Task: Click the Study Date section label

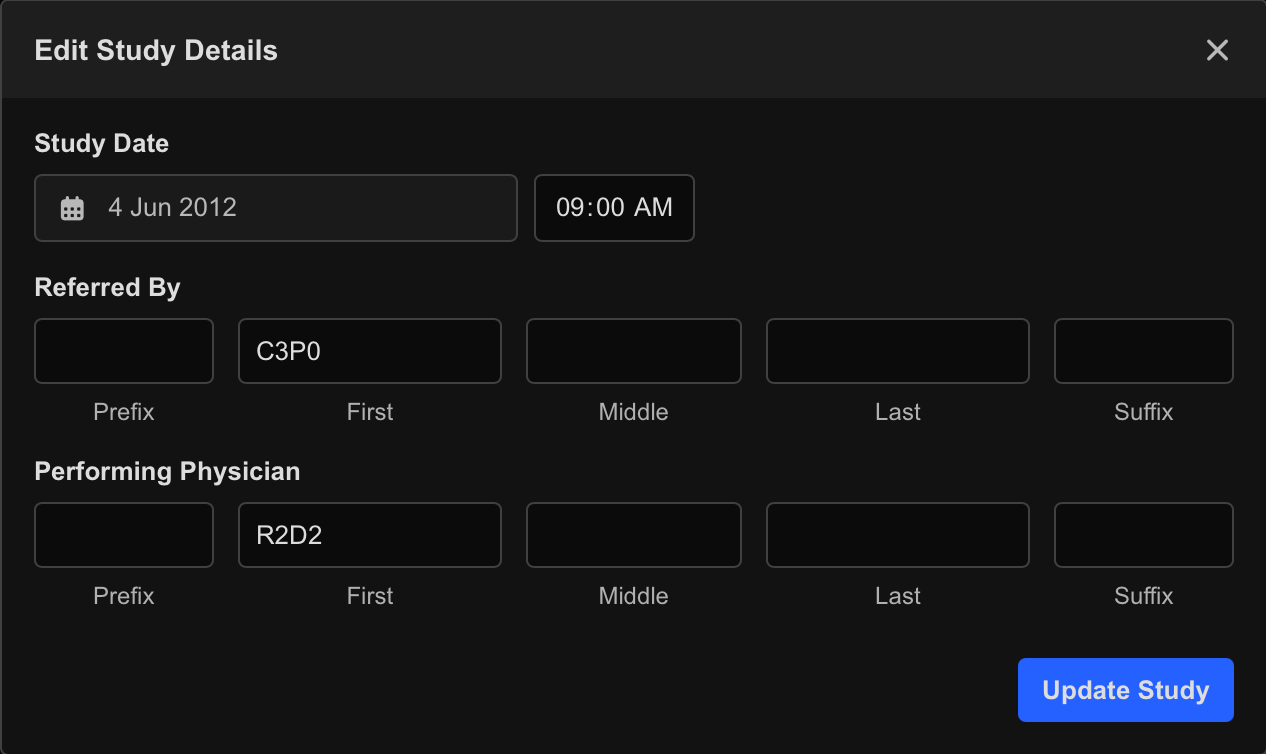Action: point(101,144)
